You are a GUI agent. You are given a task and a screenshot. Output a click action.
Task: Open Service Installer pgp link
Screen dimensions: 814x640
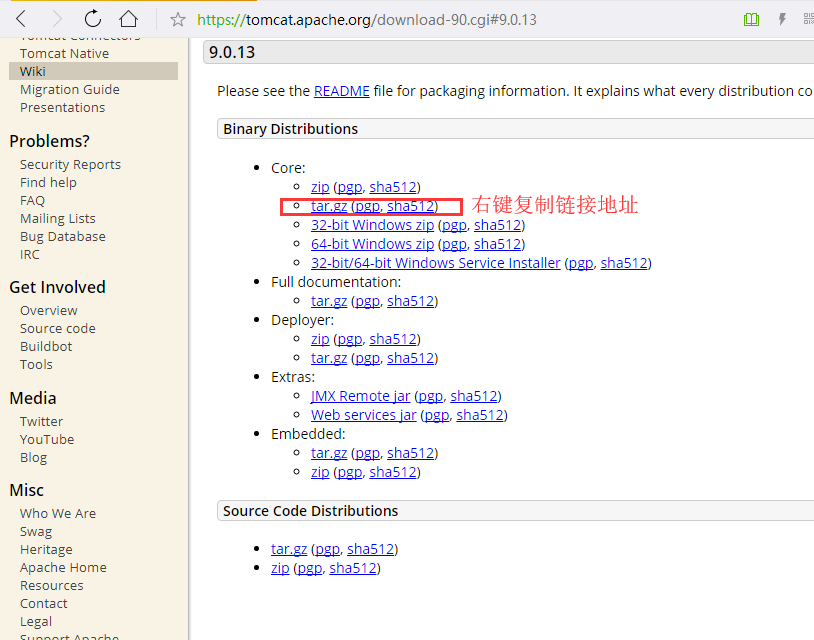click(581, 263)
